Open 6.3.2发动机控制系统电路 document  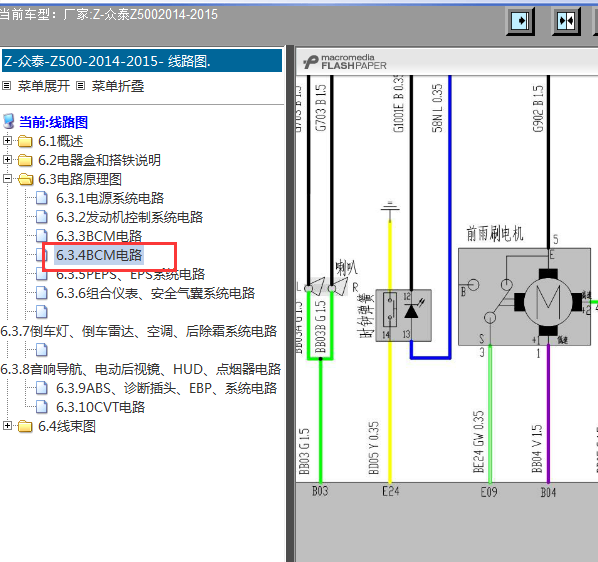coord(130,217)
